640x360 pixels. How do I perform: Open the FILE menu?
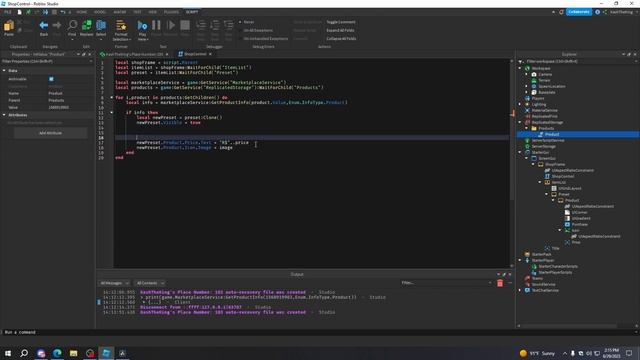[8, 12]
